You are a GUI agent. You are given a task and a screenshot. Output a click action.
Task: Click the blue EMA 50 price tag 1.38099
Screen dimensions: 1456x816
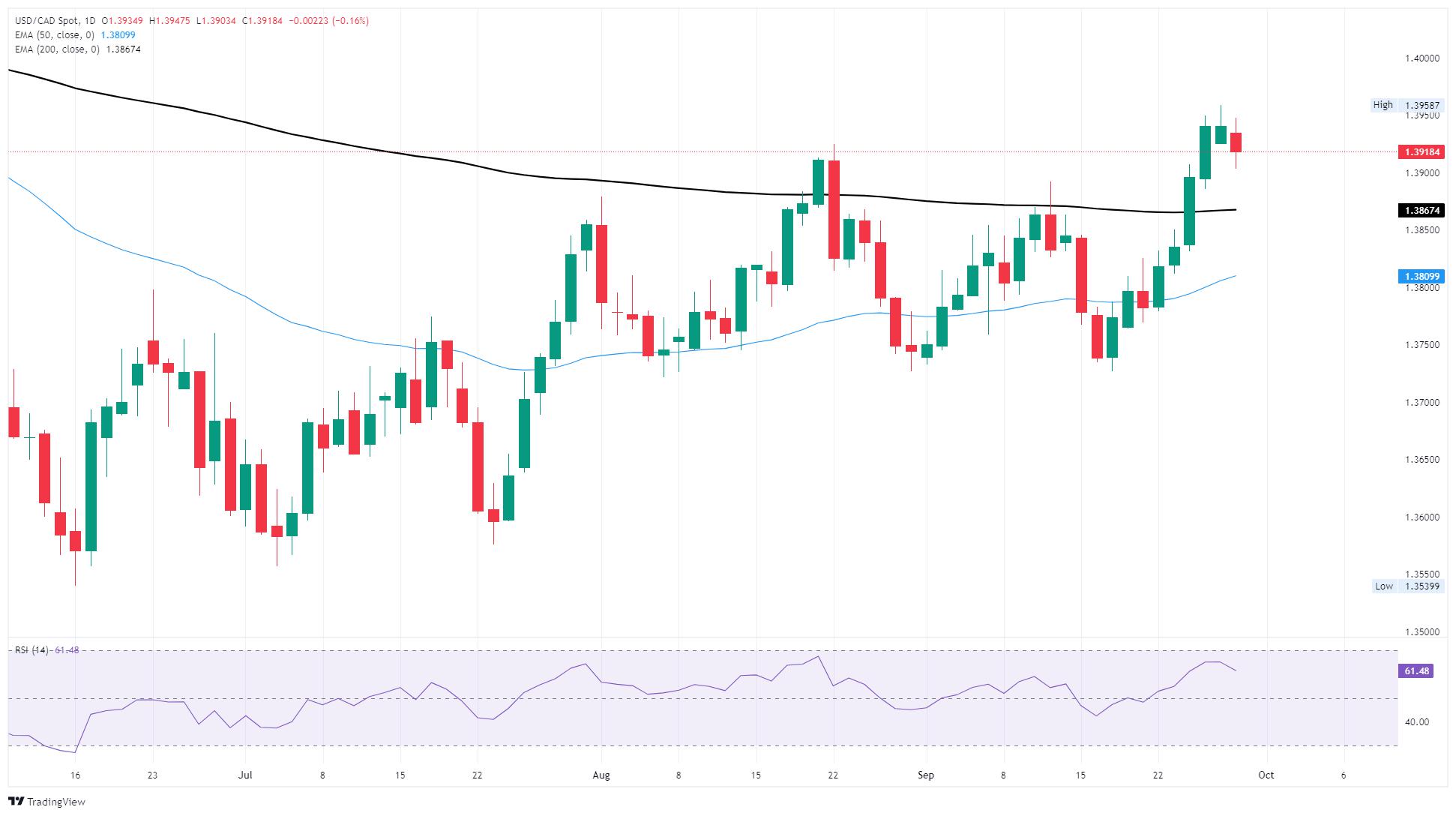point(1420,276)
